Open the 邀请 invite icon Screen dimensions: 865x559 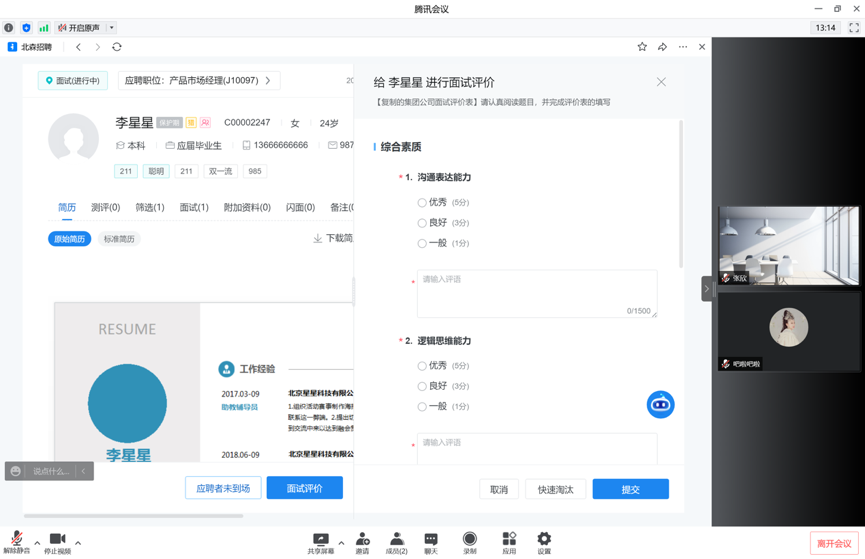(x=362, y=539)
